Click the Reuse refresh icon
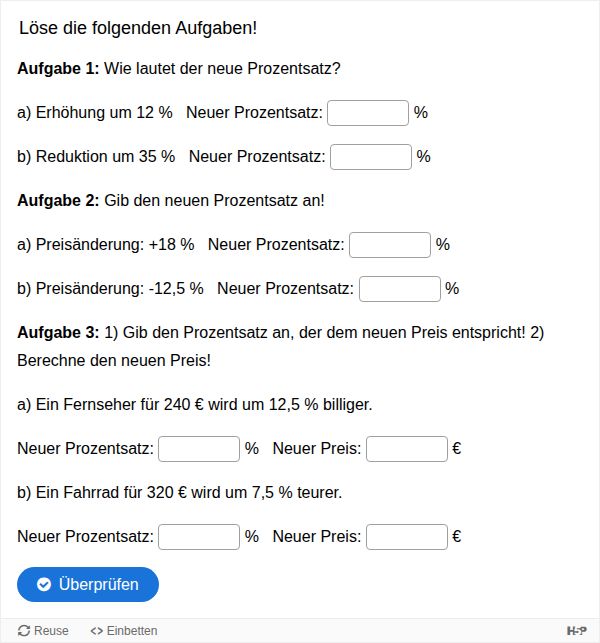This screenshot has width=600, height=643. 24,631
